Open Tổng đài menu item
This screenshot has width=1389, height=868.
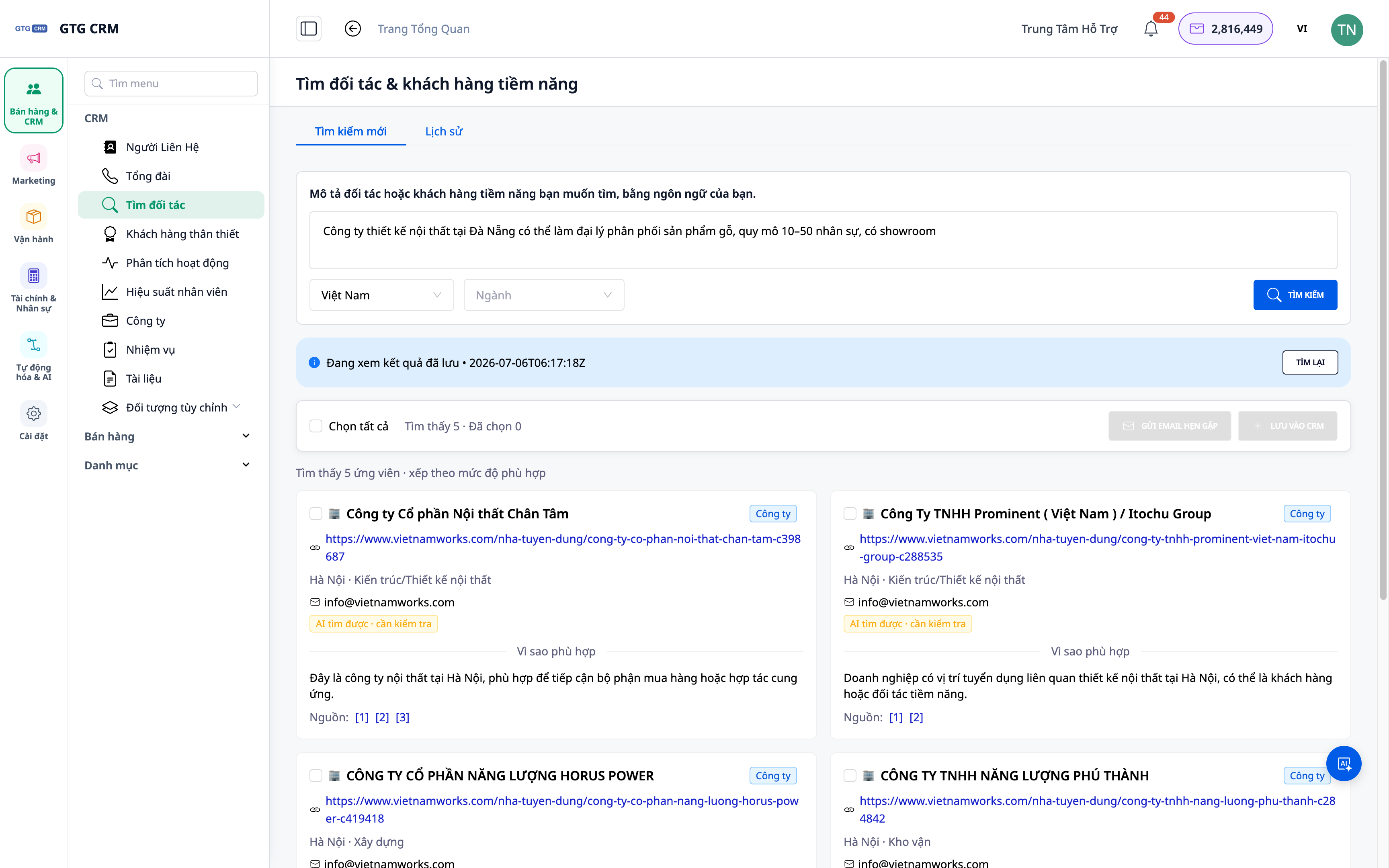[171, 176]
